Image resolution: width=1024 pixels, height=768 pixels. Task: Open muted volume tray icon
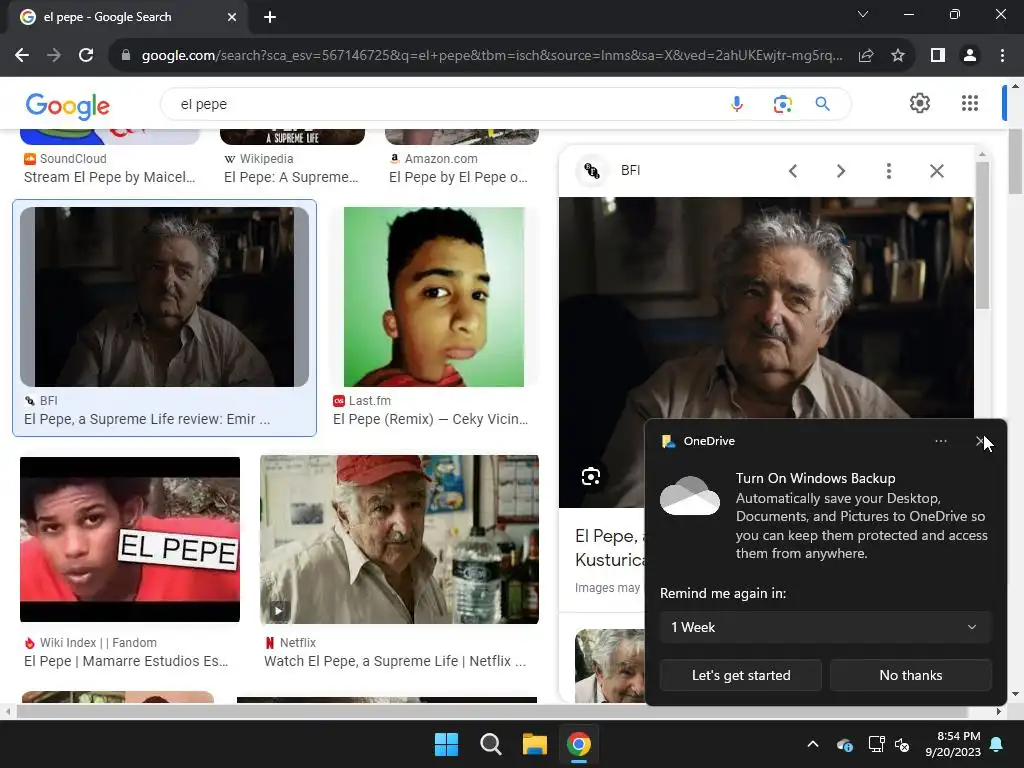(902, 744)
